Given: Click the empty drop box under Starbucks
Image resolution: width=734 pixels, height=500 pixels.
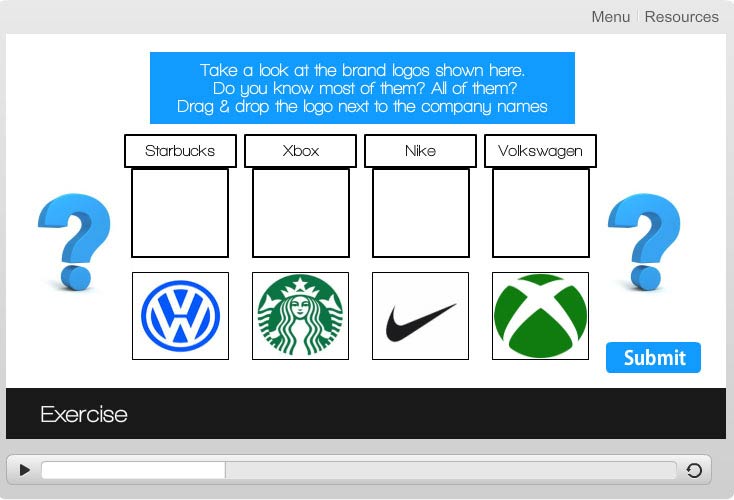Looking at the screenshot, I should coord(180,213).
